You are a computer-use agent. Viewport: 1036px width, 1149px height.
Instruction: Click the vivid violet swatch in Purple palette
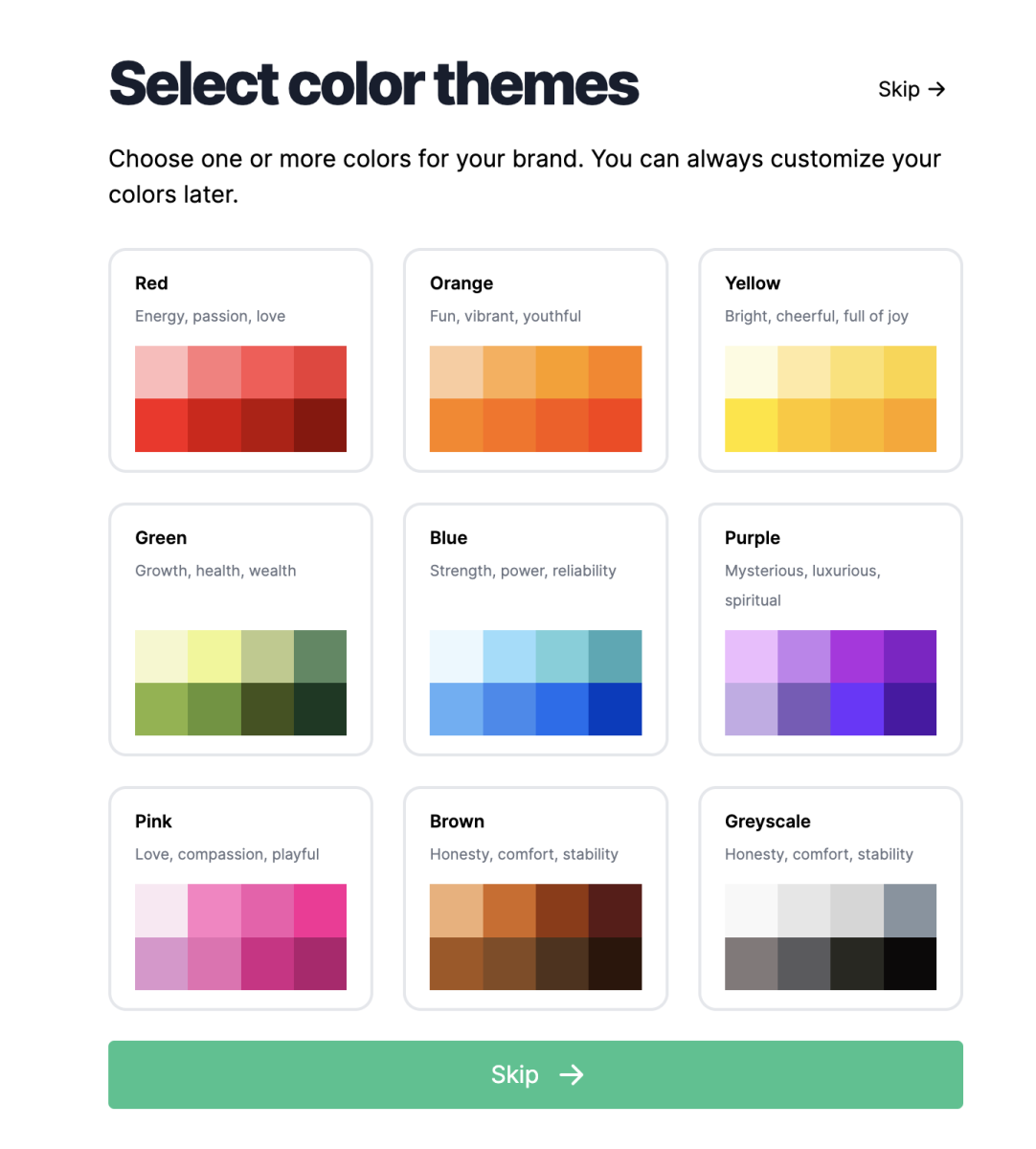coord(857,710)
